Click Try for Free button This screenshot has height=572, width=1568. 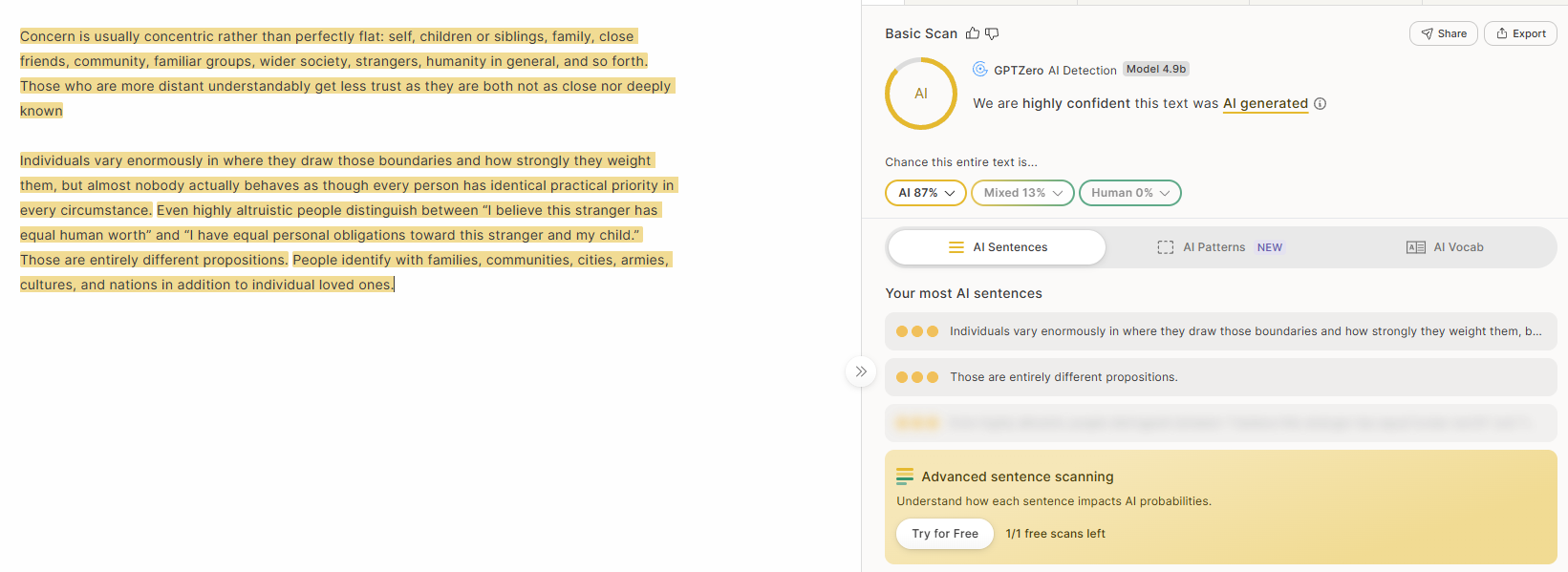945,534
